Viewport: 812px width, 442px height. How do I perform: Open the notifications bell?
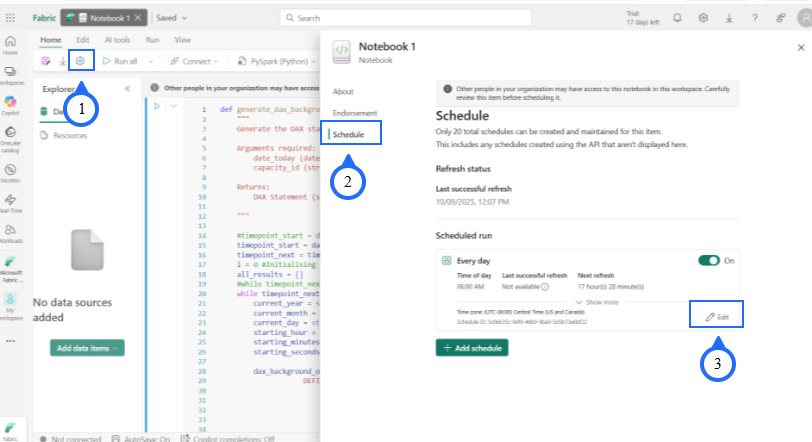tap(678, 18)
